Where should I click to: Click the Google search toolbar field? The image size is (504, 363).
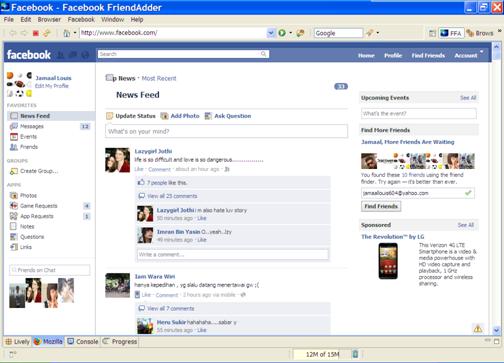(338, 33)
